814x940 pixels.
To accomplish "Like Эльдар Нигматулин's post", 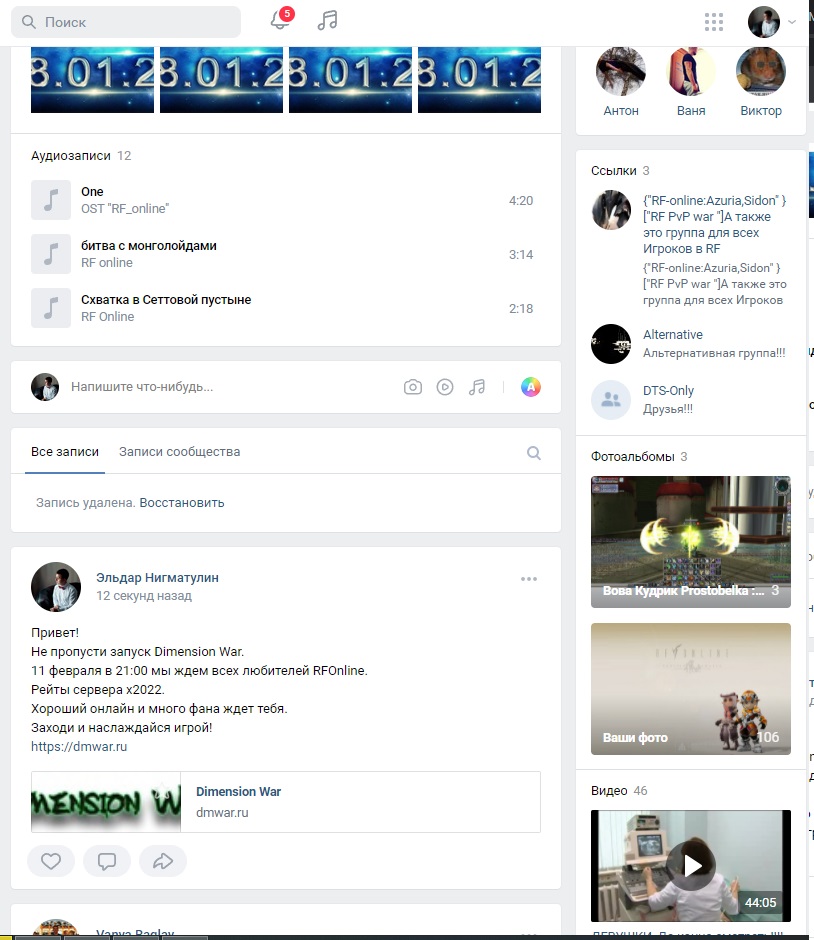I will (51, 861).
